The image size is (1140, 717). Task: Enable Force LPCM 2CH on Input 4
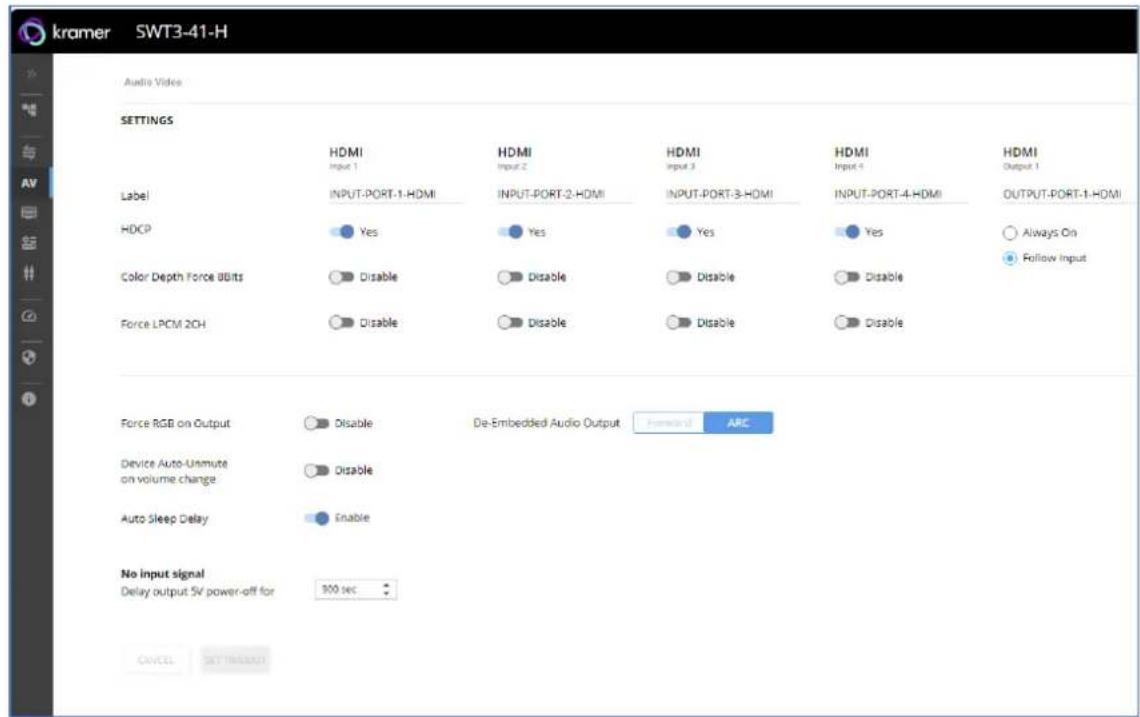pyautogui.click(x=847, y=322)
